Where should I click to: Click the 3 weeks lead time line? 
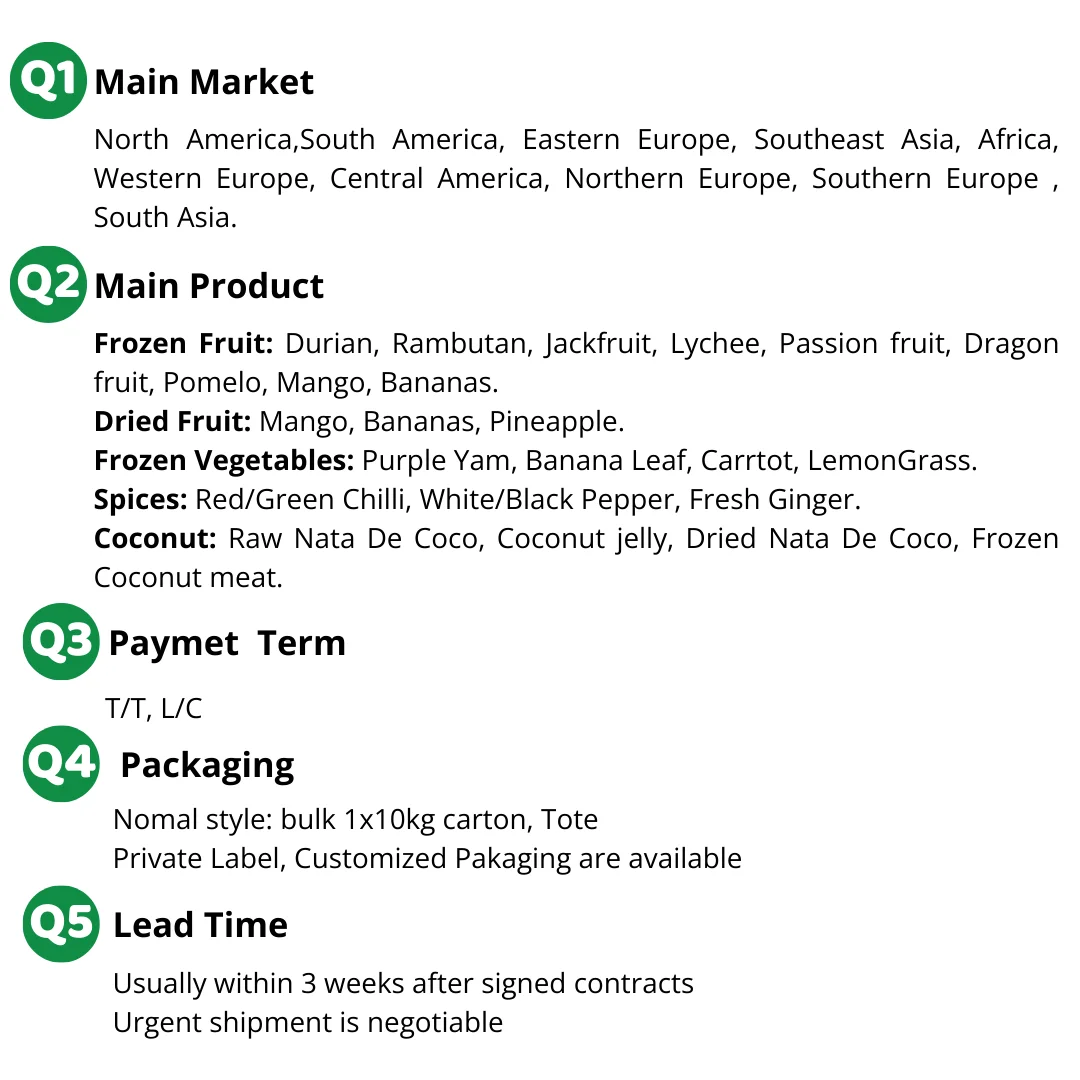(x=403, y=984)
